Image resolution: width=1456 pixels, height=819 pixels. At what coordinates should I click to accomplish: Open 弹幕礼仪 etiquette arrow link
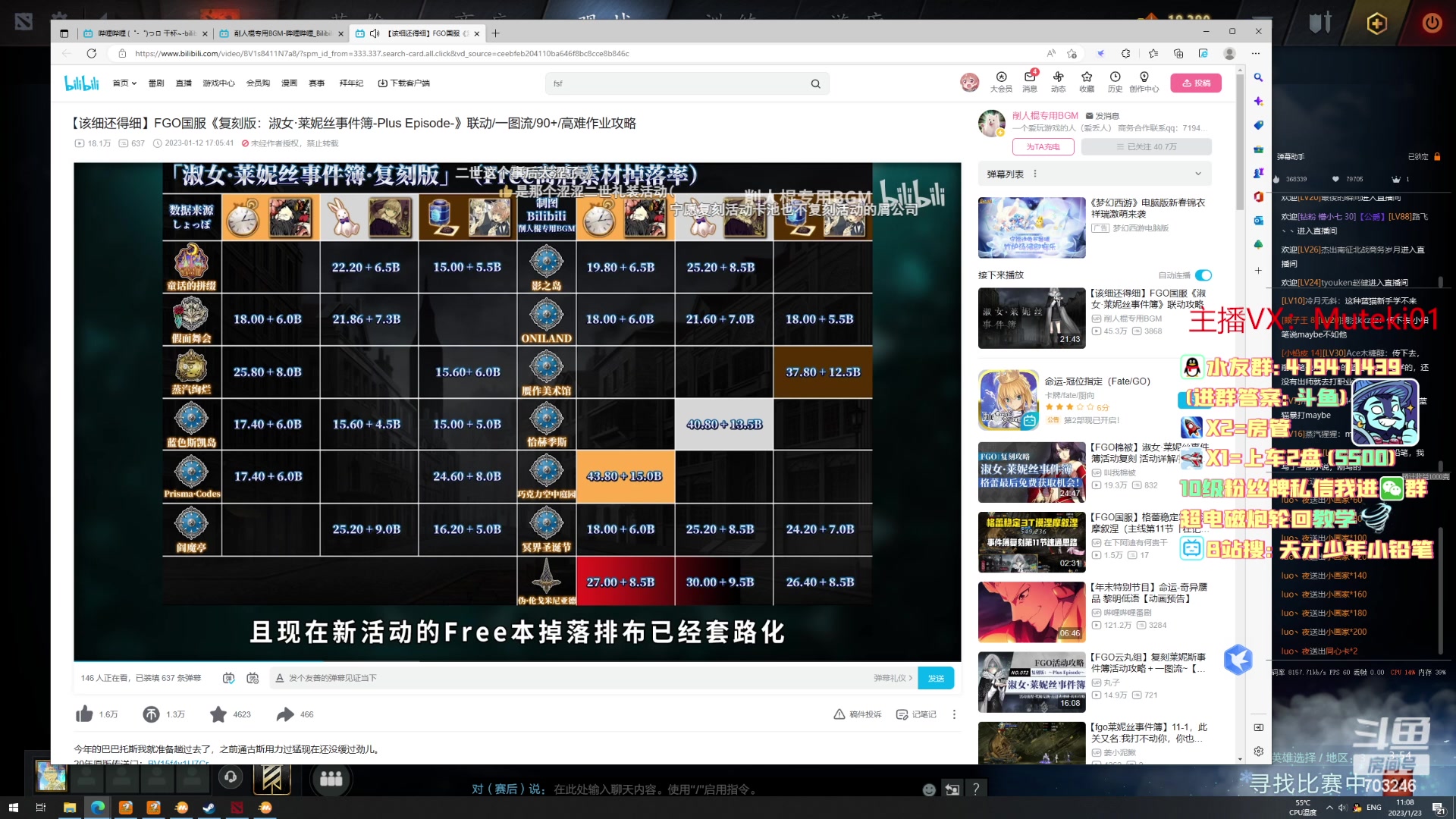tap(893, 678)
